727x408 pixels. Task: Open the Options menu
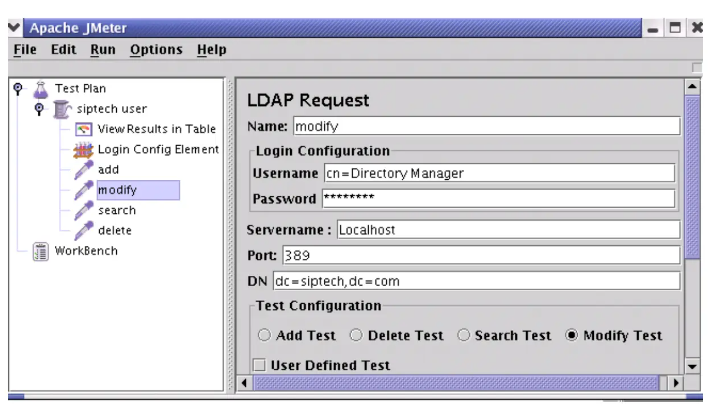156,49
